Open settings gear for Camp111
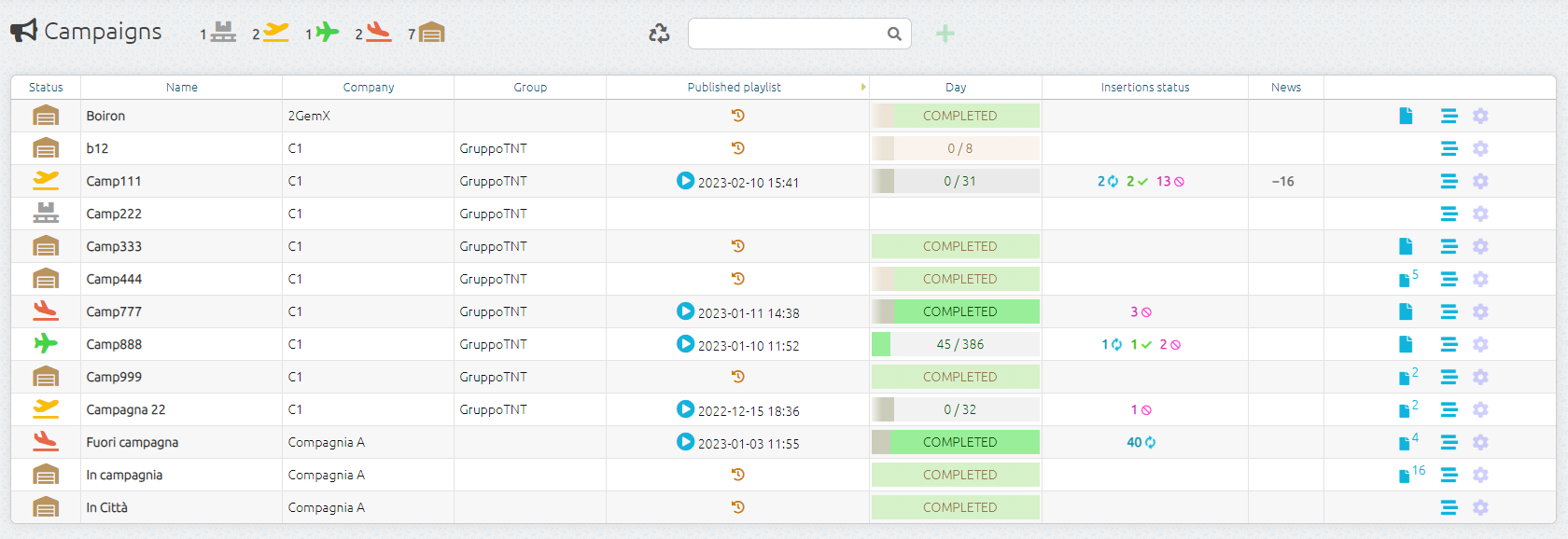Viewport: 1568px width, 539px height. (x=1480, y=181)
